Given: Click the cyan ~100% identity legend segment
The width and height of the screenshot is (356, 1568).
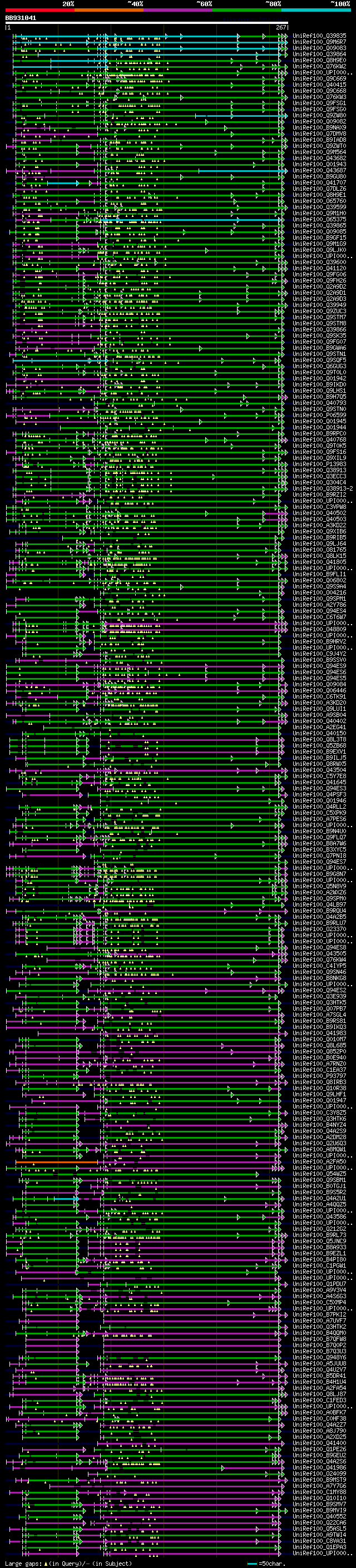Looking at the screenshot, I should pyautogui.click(x=316, y=10).
